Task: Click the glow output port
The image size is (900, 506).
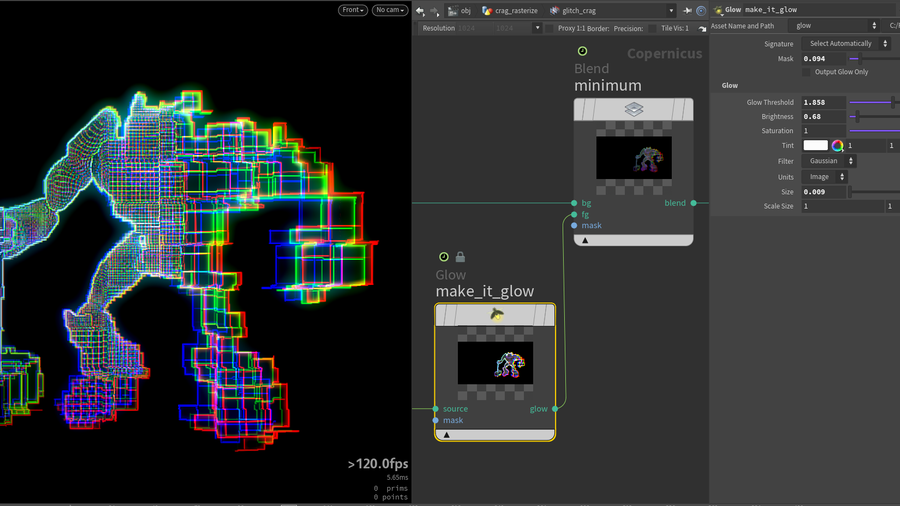Action: tap(554, 409)
